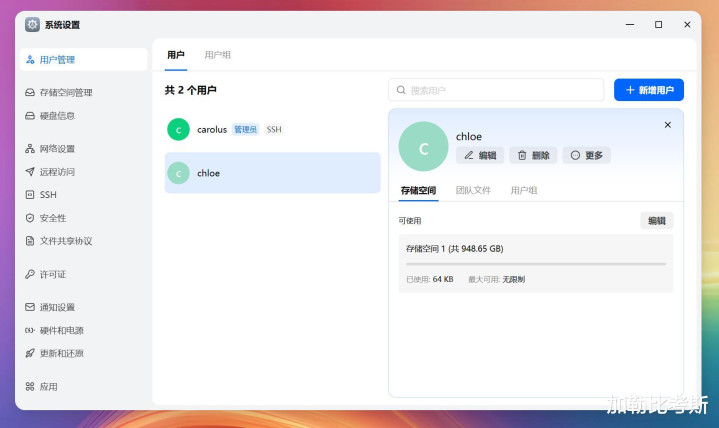The width and height of the screenshot is (719, 428).
Task: Select the 团队文件 tab for chloe
Action: pos(473,190)
